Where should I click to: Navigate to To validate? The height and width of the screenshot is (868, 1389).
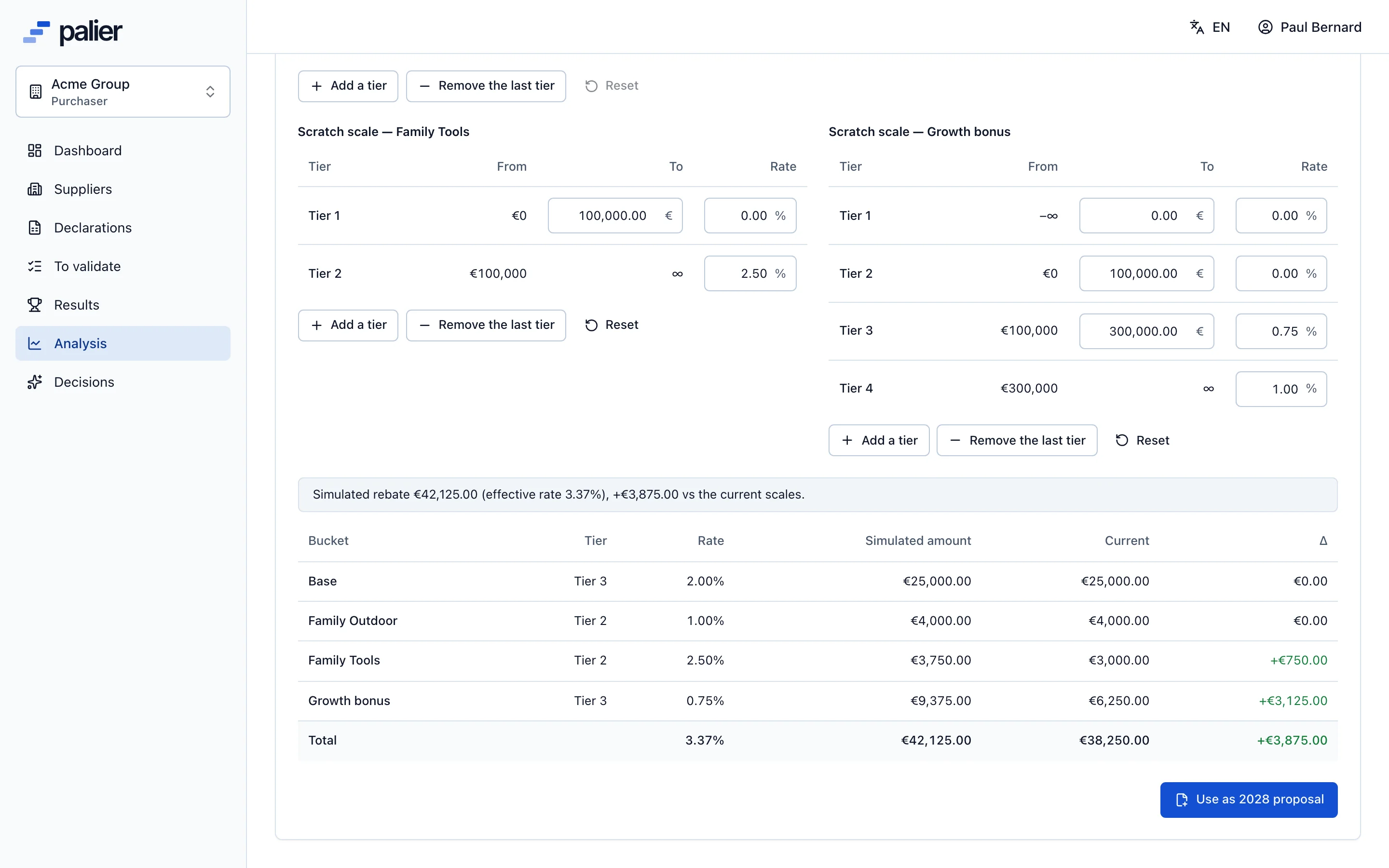(x=123, y=266)
